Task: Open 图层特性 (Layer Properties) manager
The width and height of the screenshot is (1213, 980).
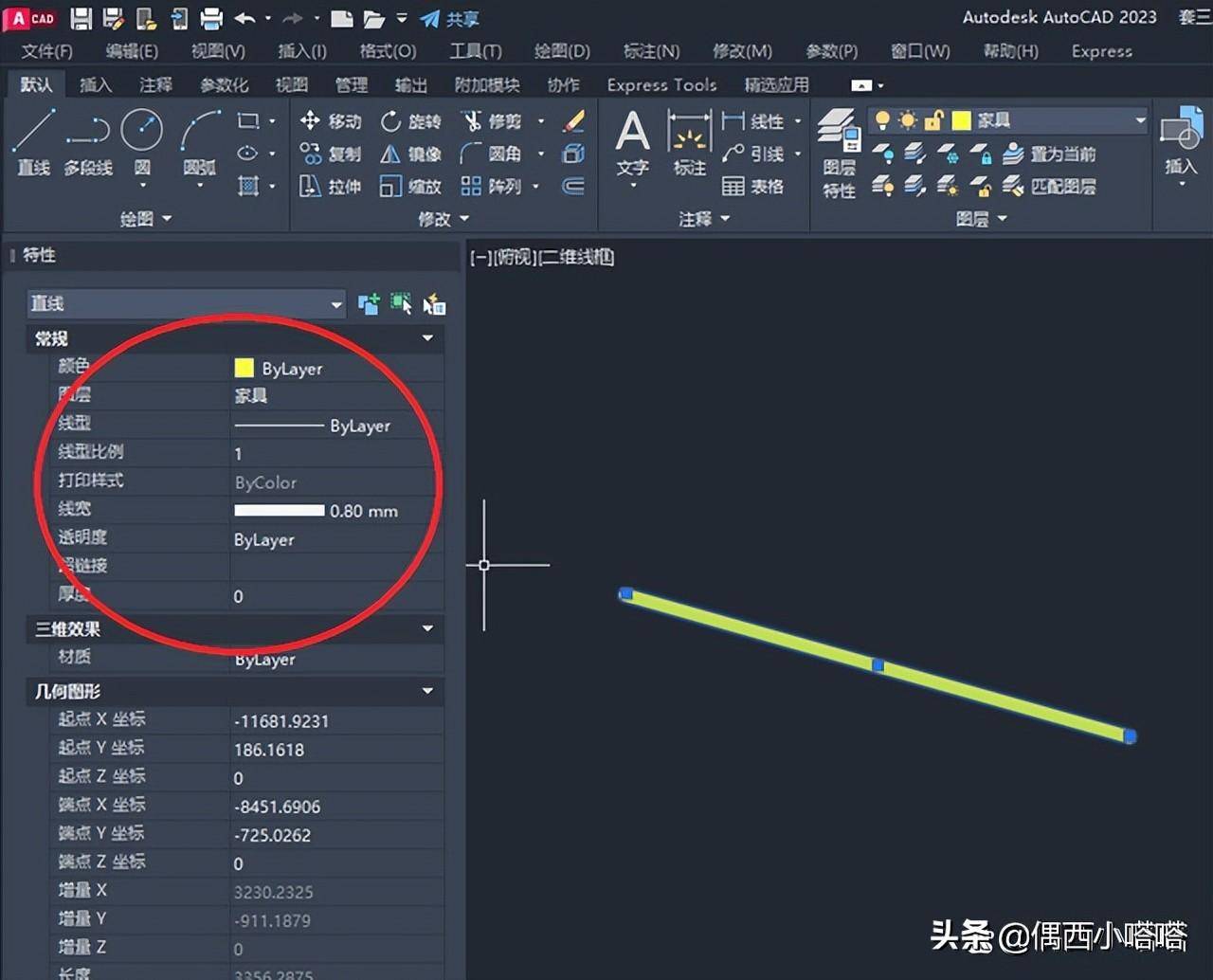Action: click(x=839, y=154)
